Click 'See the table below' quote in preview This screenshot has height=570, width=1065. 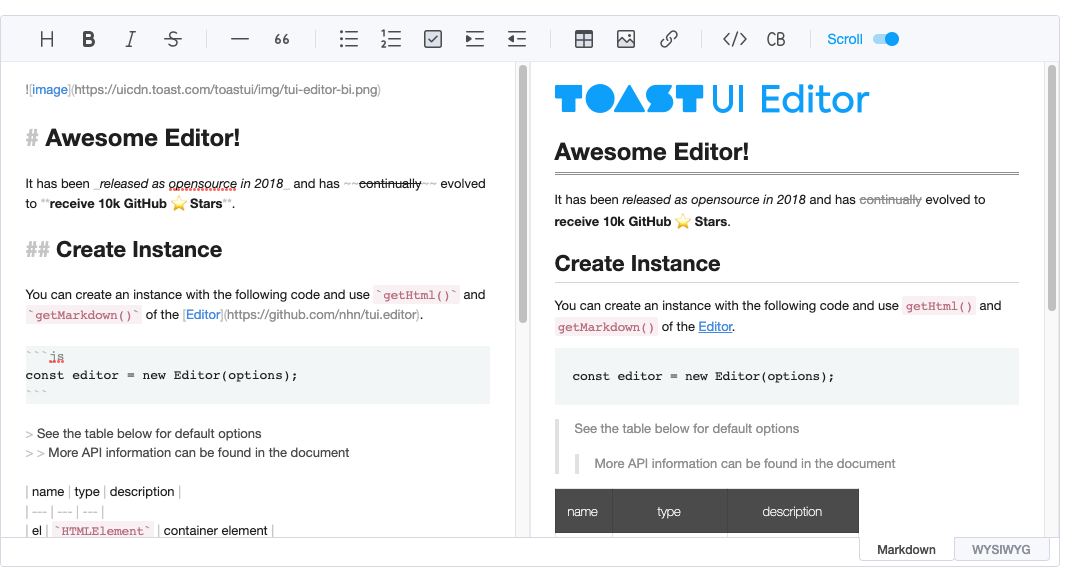click(x=686, y=429)
